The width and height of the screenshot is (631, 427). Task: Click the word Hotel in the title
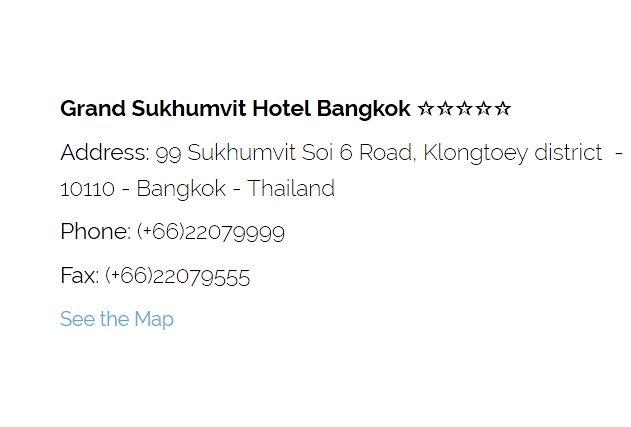pos(282,108)
